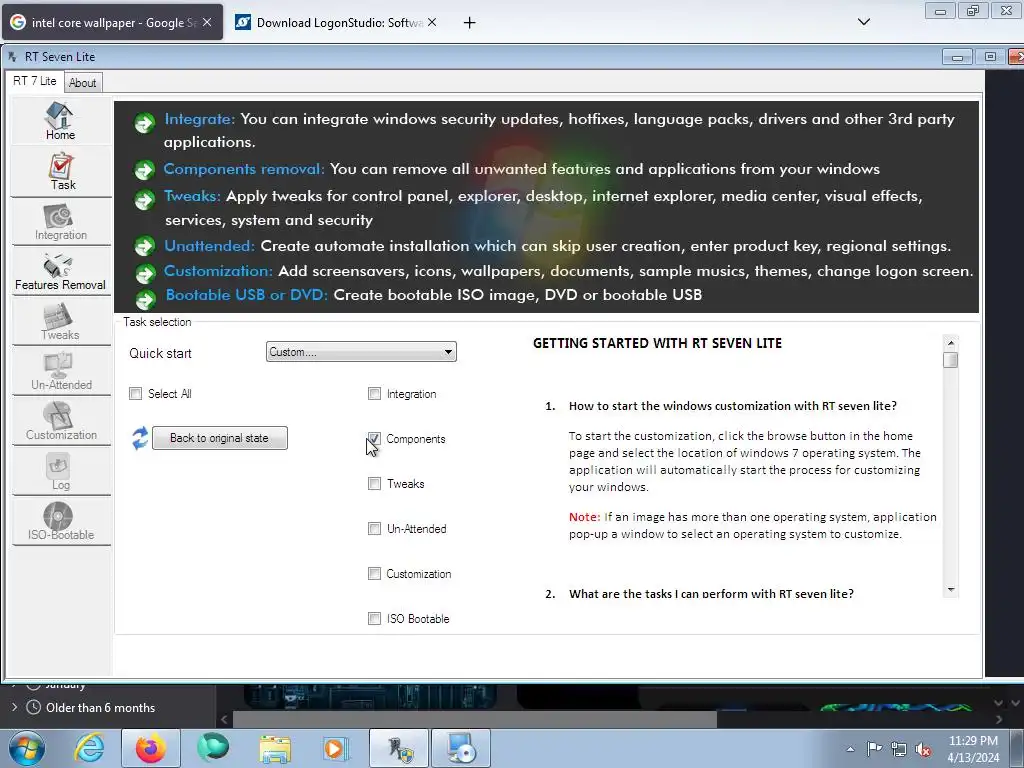Open Action Center flag in tray
Screen dimensions: 1024x768
tap(874, 748)
